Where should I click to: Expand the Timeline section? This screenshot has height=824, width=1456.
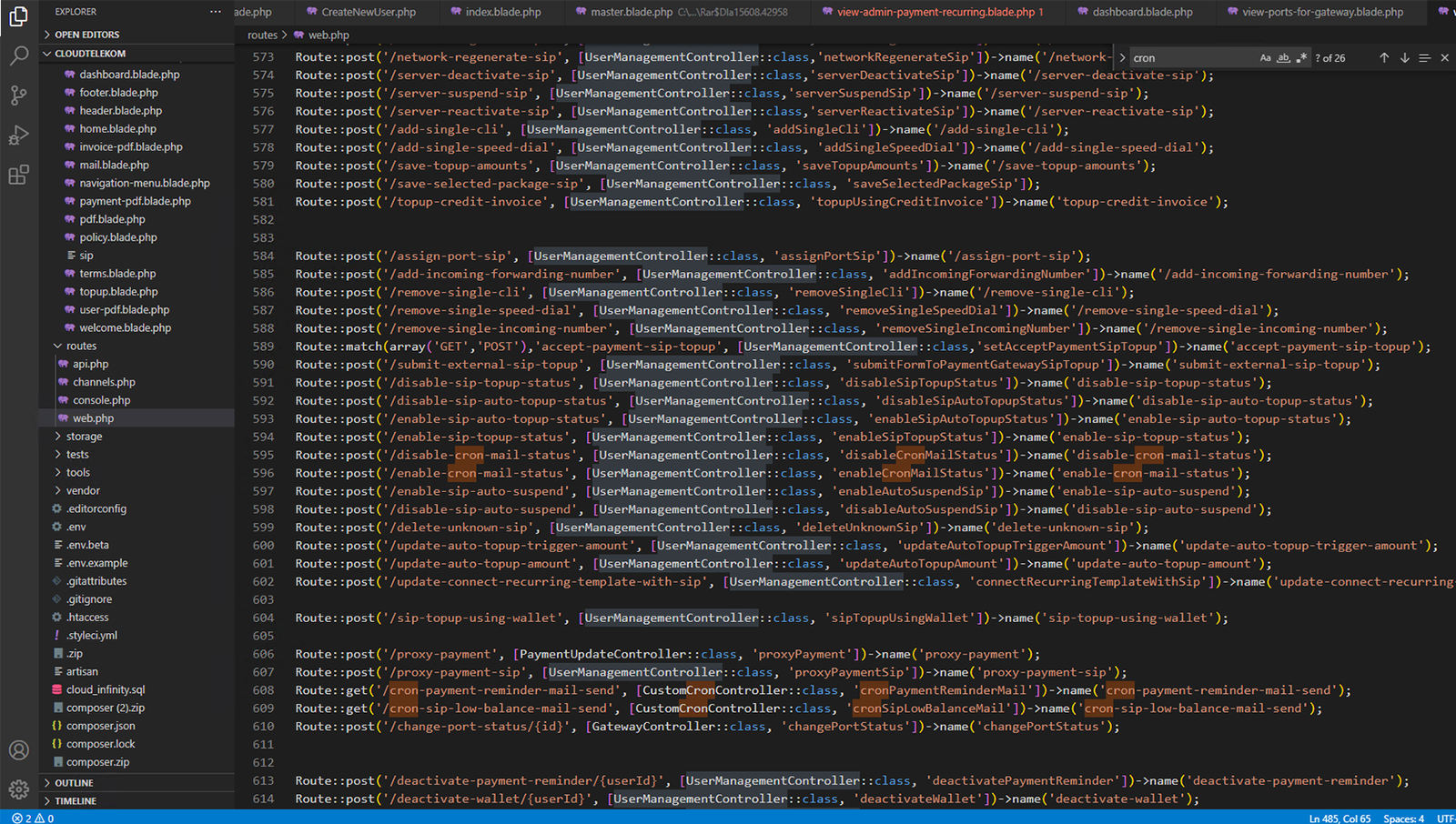pyautogui.click(x=136, y=801)
